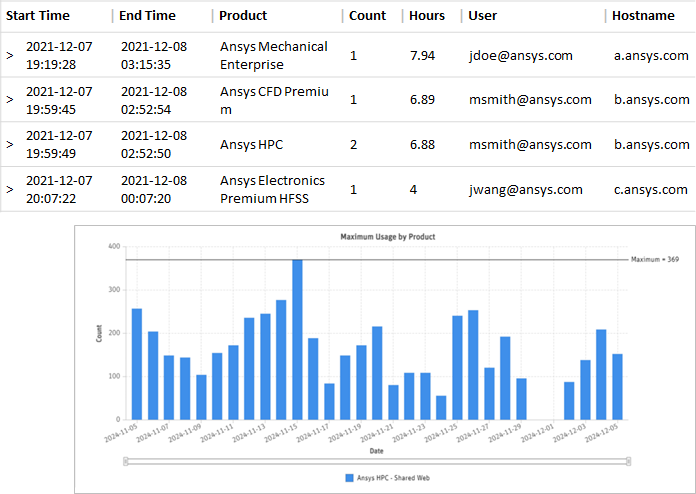This screenshot has width=696, height=494.
Task: Click the right handle of date range slider
Action: [629, 461]
